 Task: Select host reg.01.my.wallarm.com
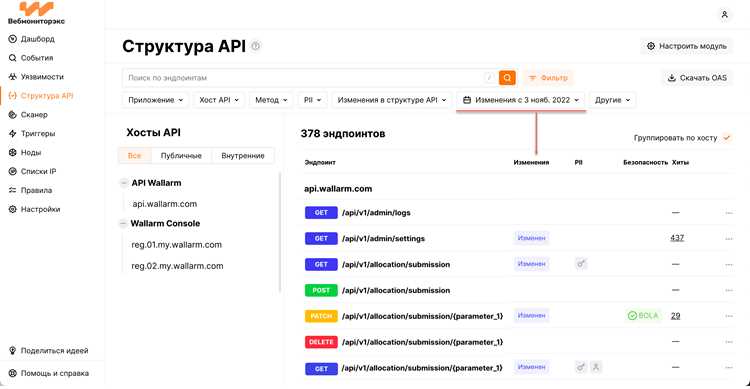coord(176,245)
